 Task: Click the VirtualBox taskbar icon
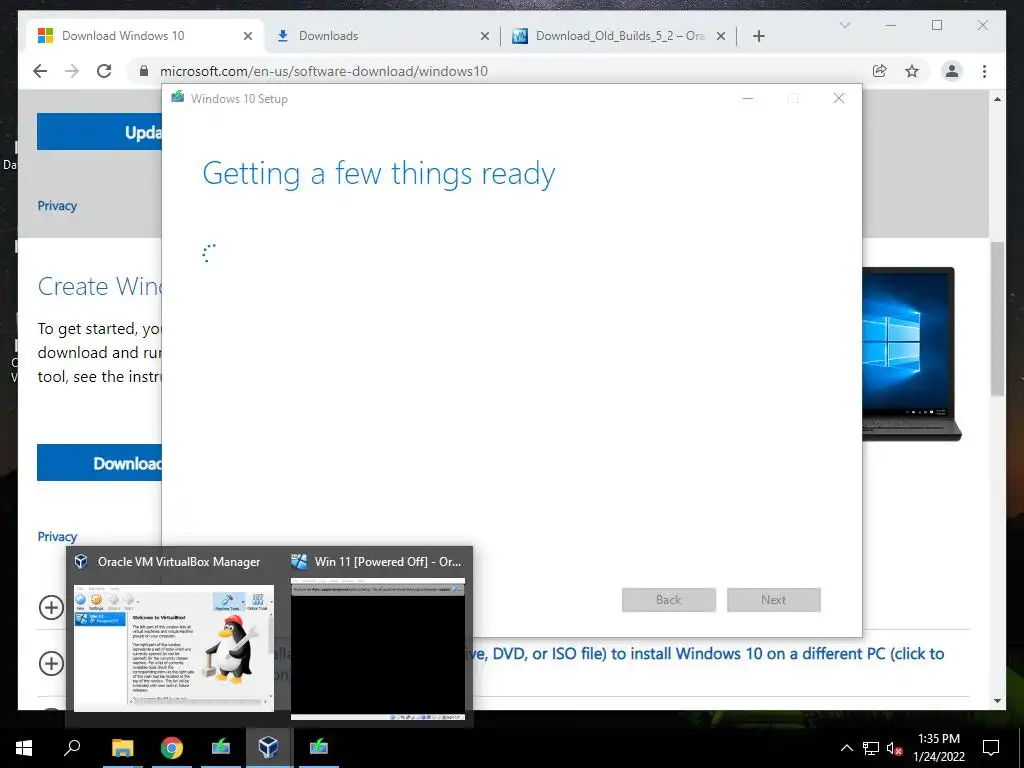coord(268,747)
